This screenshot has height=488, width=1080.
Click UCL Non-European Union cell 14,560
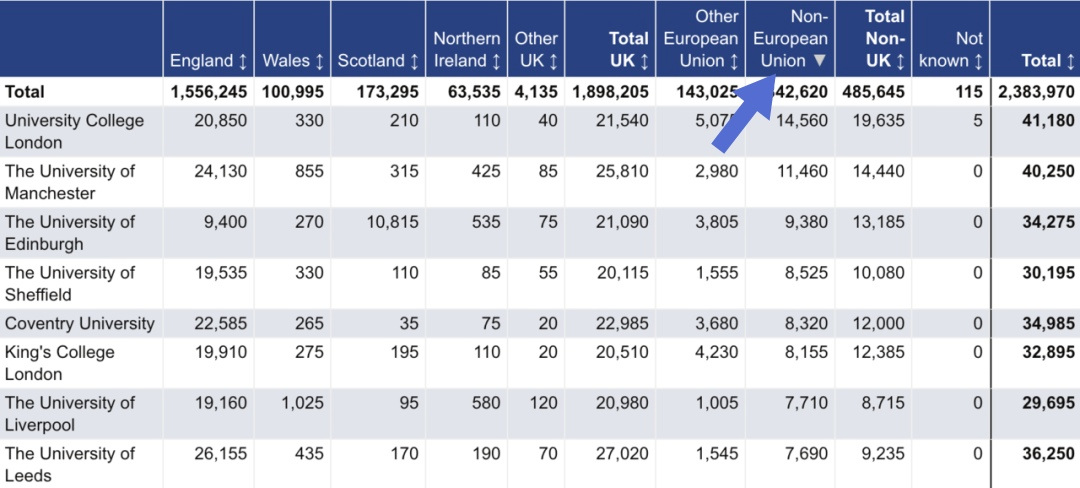[801, 120]
